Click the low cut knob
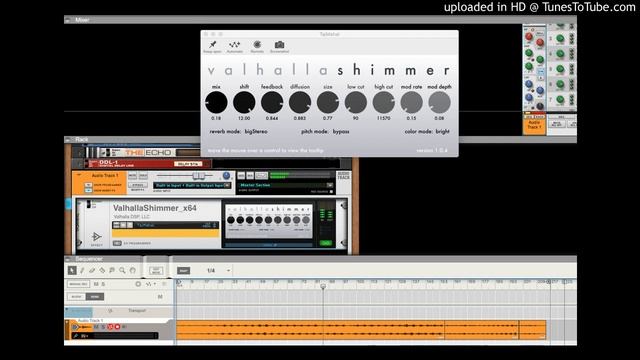Image resolution: width=640 pixels, height=360 pixels. coord(356,102)
